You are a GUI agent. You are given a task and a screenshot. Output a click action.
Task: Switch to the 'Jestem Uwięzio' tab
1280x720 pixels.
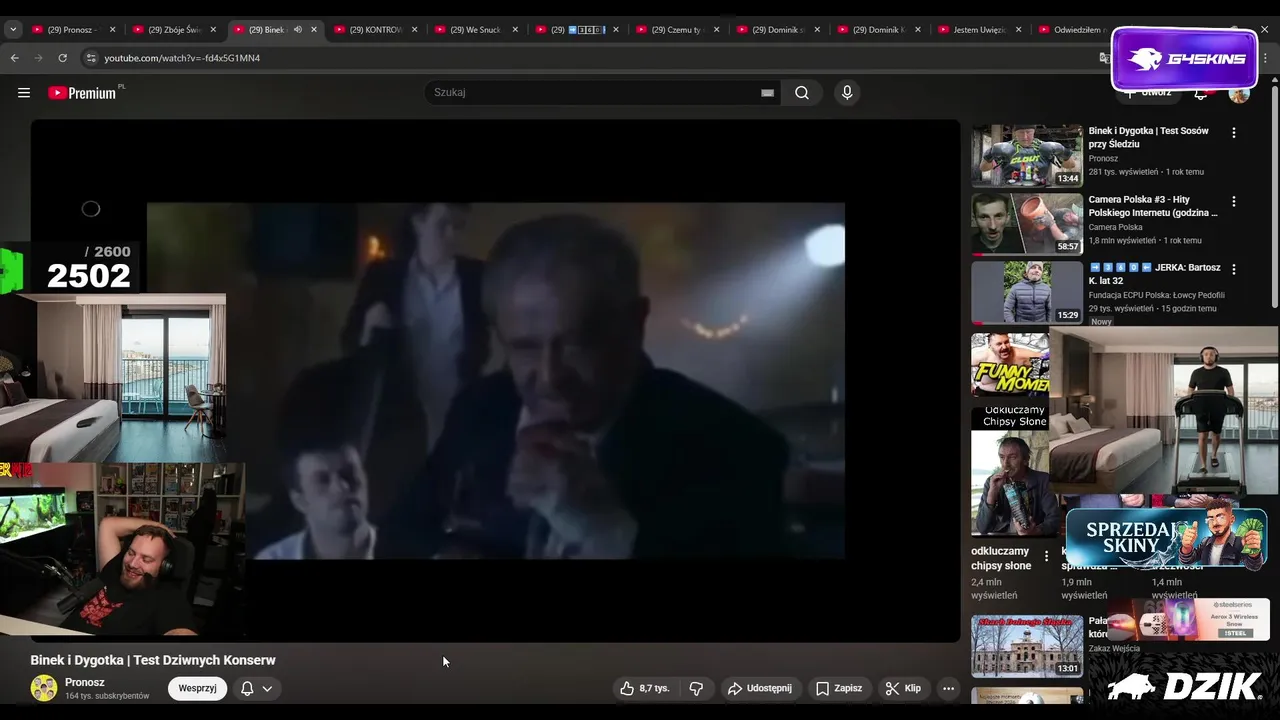(978, 30)
